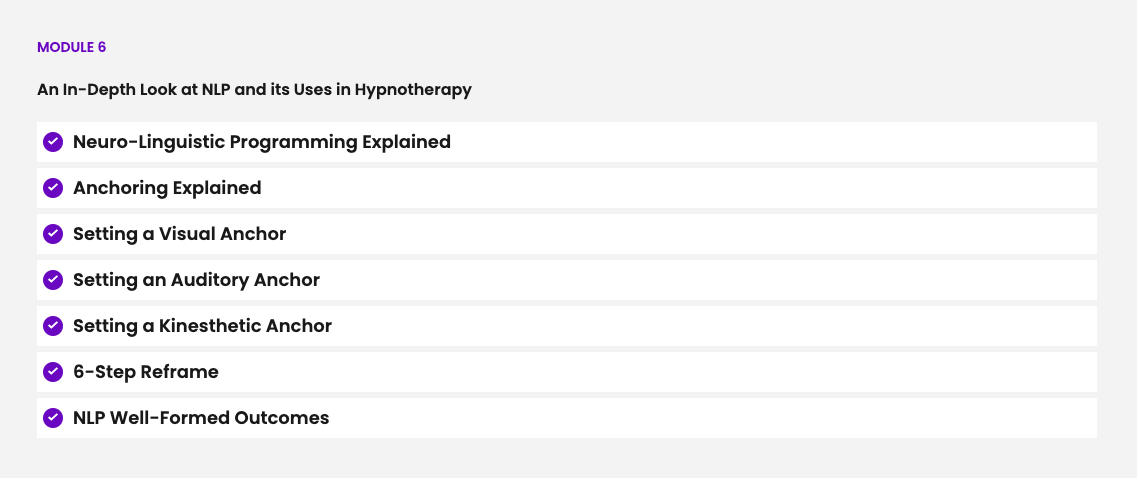
Task: Click the purple check next to 6-Step Reframe
Action: coord(53,372)
